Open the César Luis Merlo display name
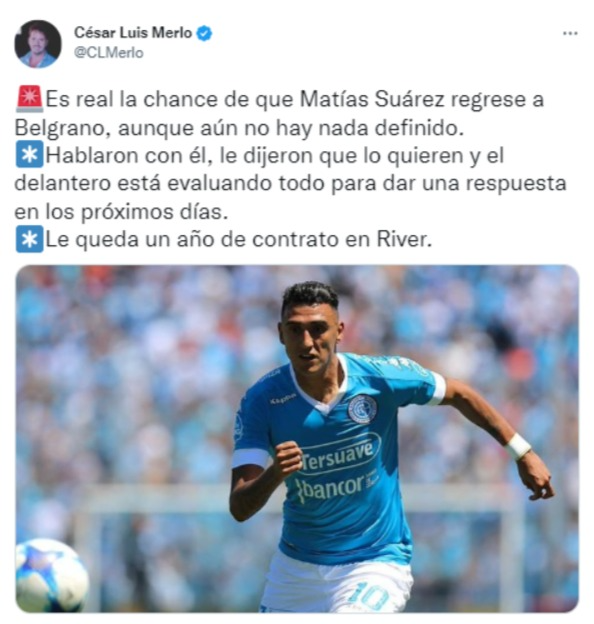Viewport: 594px width, 624px height. coord(133,33)
